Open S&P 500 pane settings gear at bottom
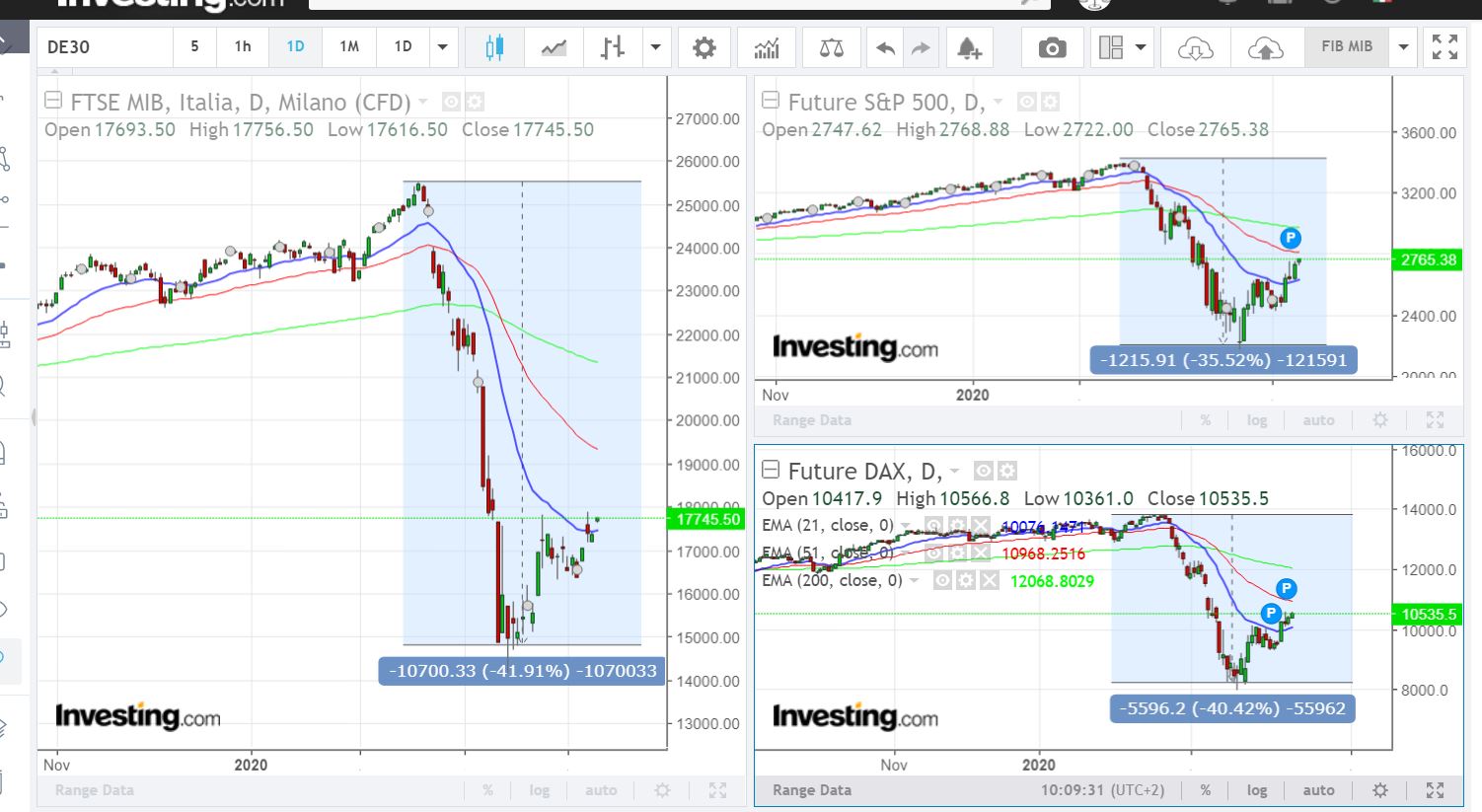The width and height of the screenshot is (1482, 812). (1380, 420)
